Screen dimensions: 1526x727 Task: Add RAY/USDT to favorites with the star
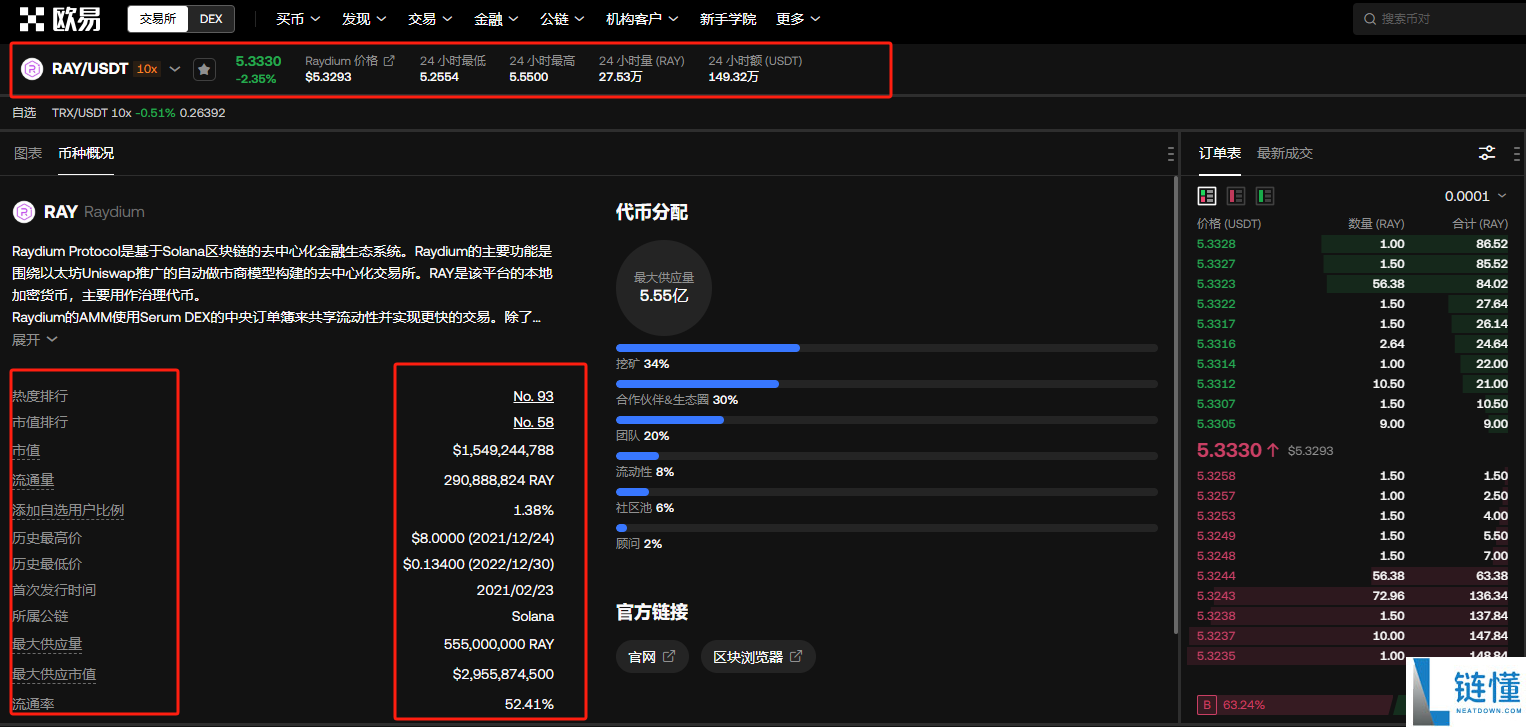tap(204, 69)
